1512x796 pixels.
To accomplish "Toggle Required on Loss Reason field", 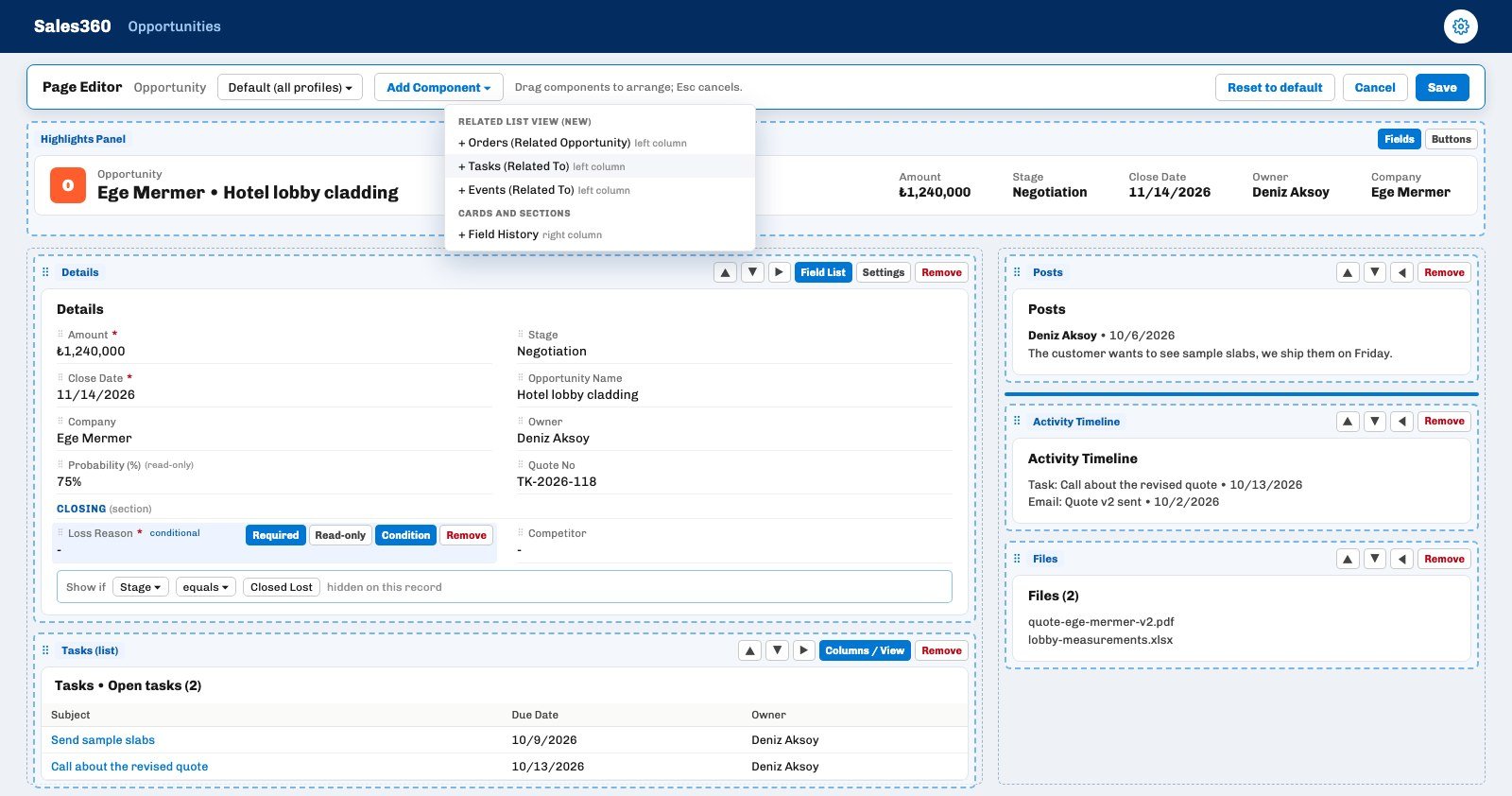I will pyautogui.click(x=275, y=535).
